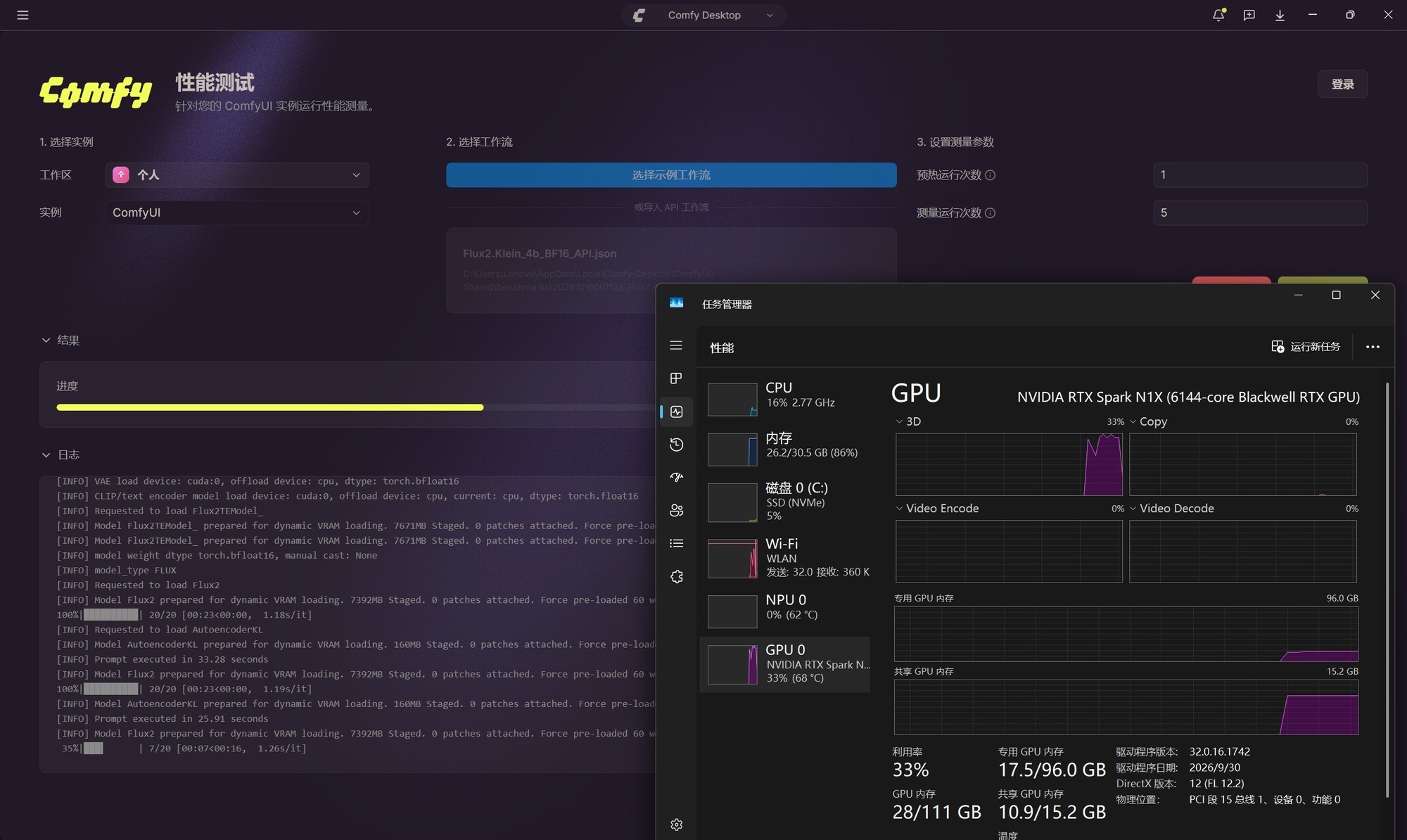This screenshot has width=1407, height=840.
Task: Open the 实例 ComfyUI dropdown
Action: point(237,213)
